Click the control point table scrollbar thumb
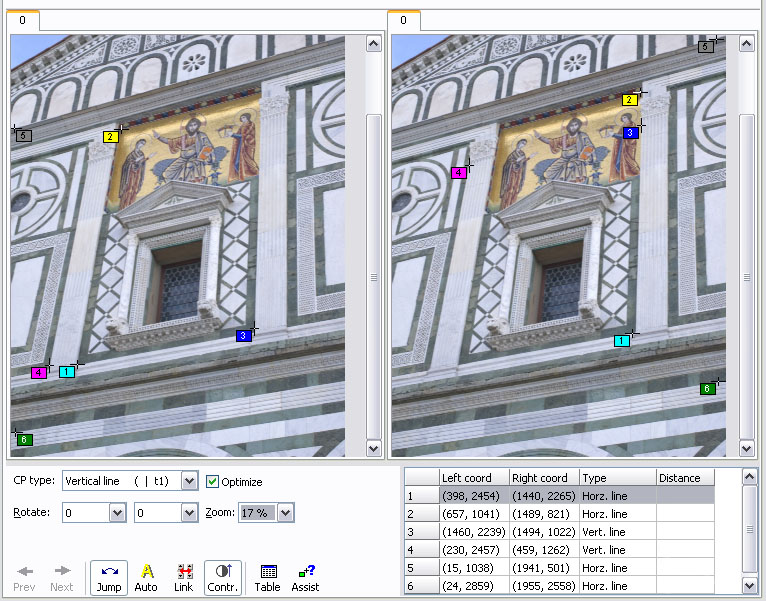 tap(749, 529)
